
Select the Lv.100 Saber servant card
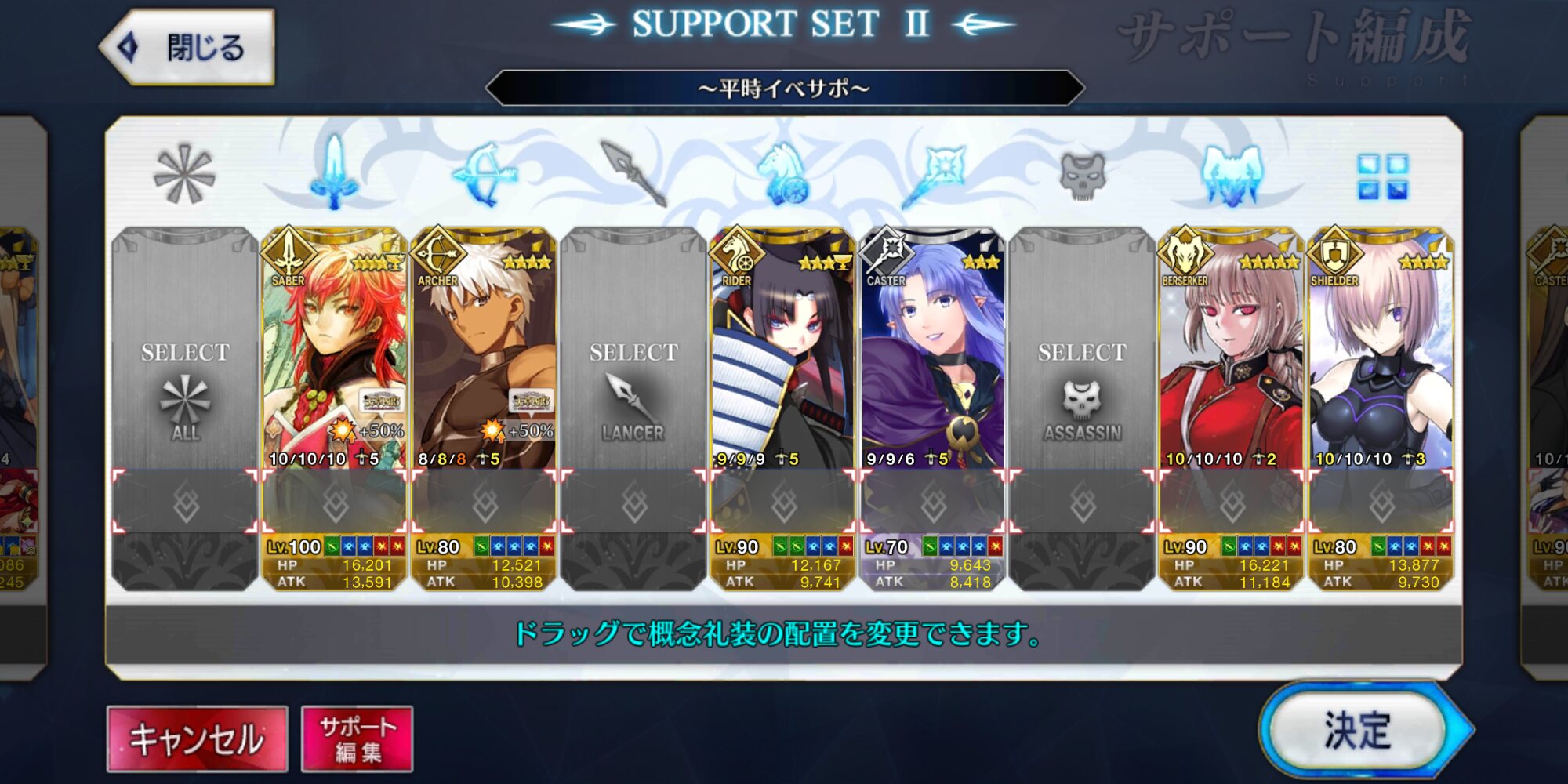click(334, 408)
